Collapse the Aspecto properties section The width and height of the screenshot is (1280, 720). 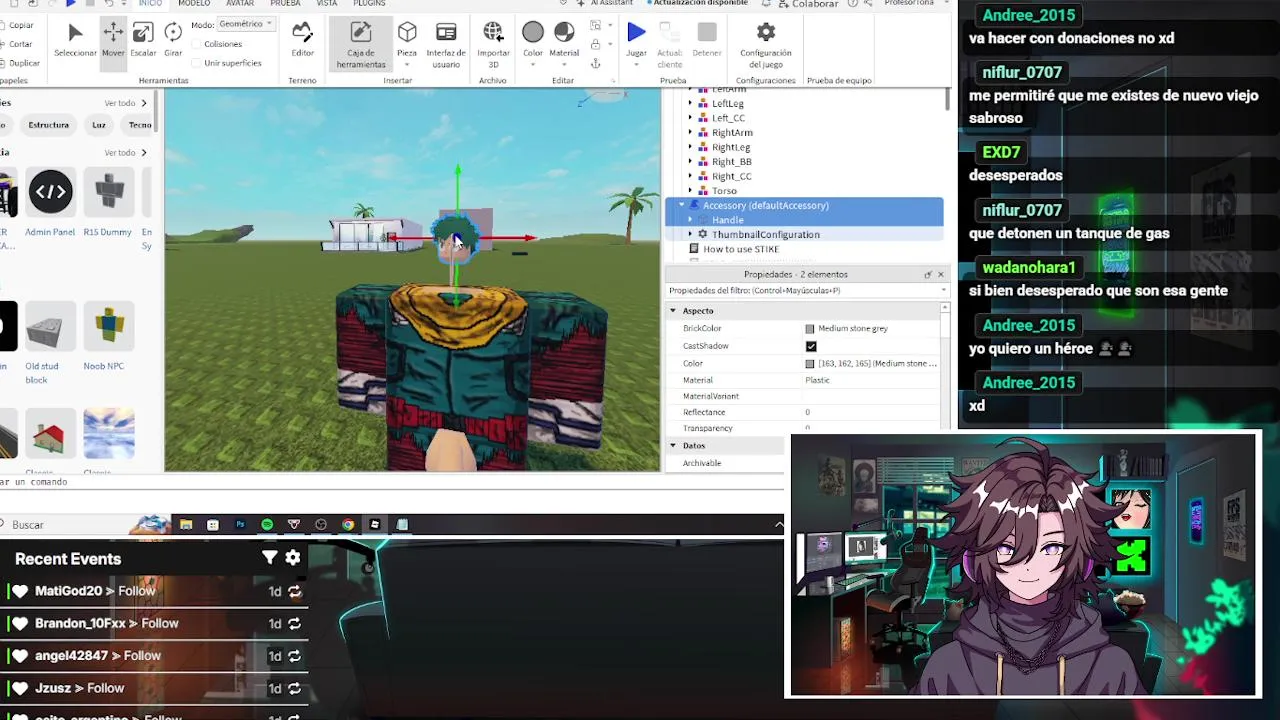(x=673, y=311)
